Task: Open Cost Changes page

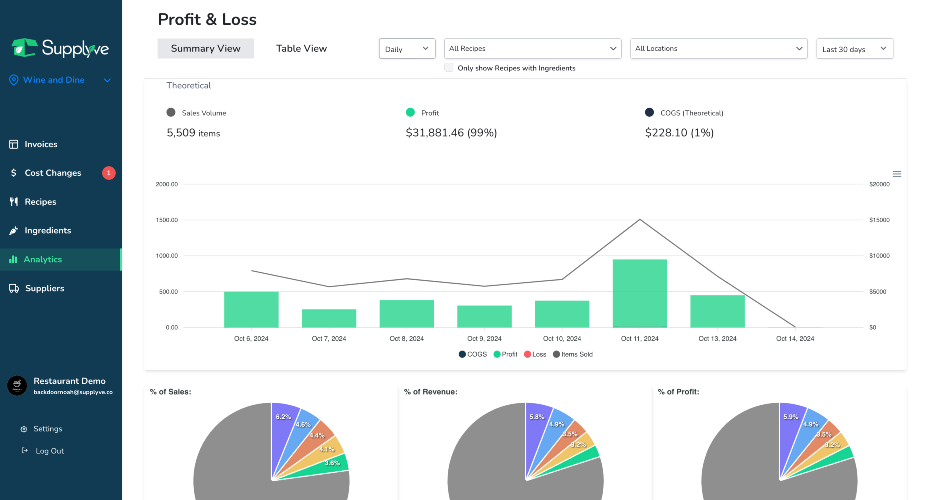Action: 53,173
